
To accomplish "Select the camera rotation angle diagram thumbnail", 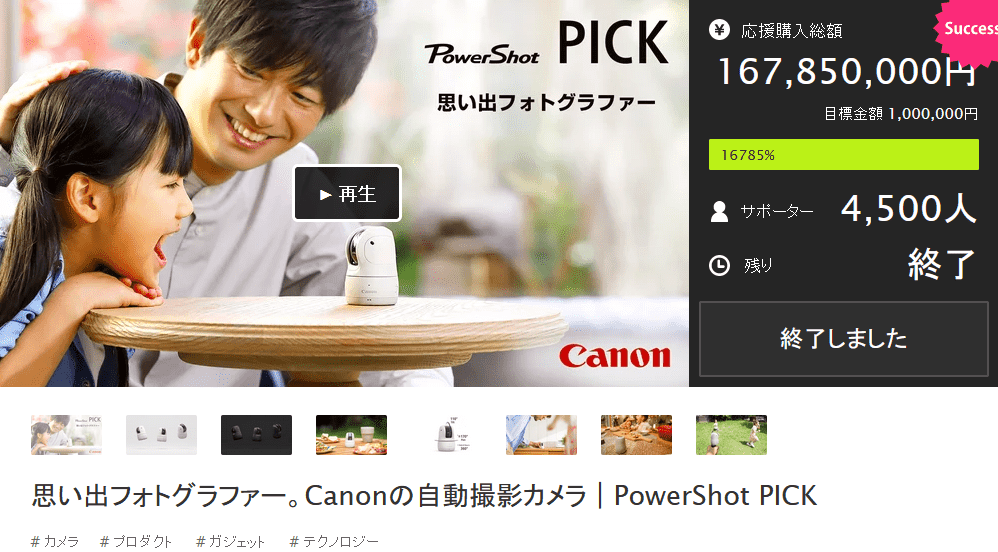I will pos(446,435).
